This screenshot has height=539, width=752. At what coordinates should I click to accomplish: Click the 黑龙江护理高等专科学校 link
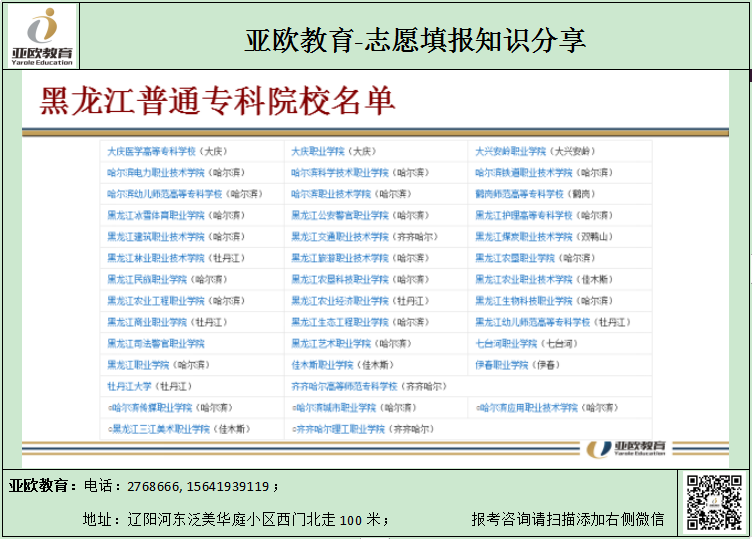[x=524, y=215]
